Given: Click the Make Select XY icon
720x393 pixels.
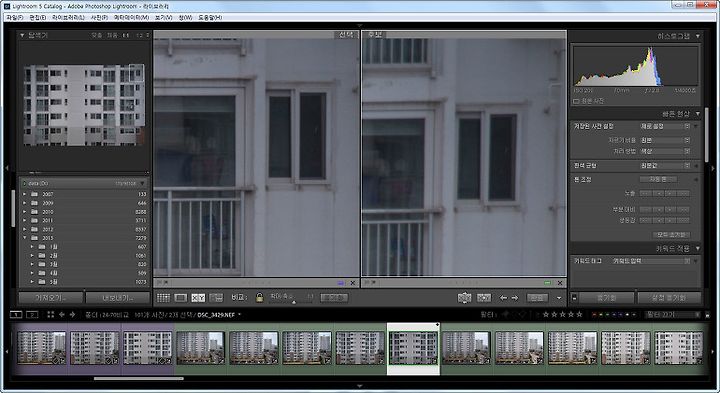Looking at the screenshot, I should tap(484, 298).
